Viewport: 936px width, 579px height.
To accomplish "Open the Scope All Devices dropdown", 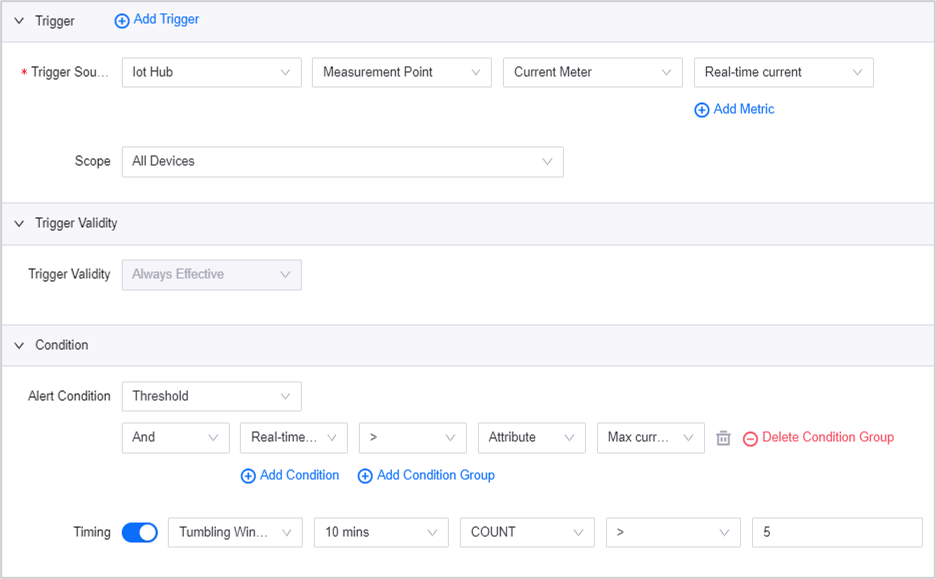I will click(342, 161).
